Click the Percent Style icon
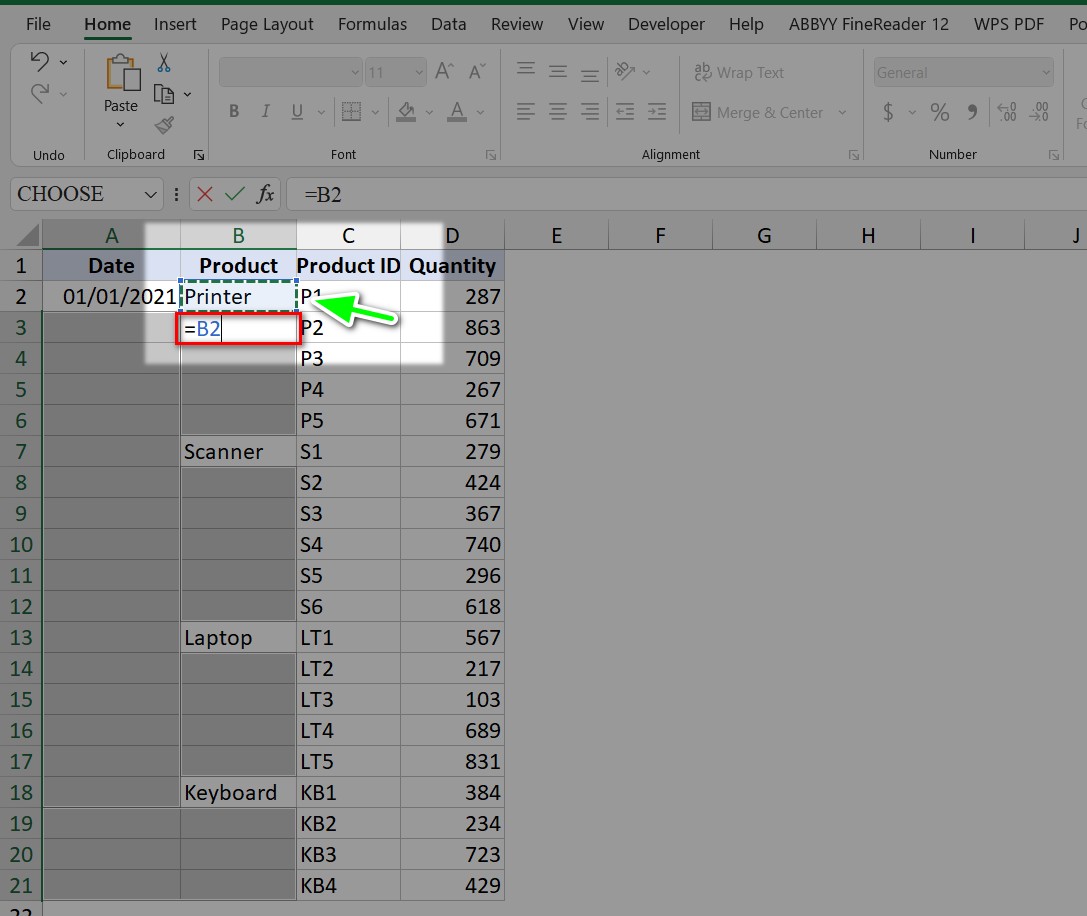Screen dimensions: 1087x916 click(939, 113)
